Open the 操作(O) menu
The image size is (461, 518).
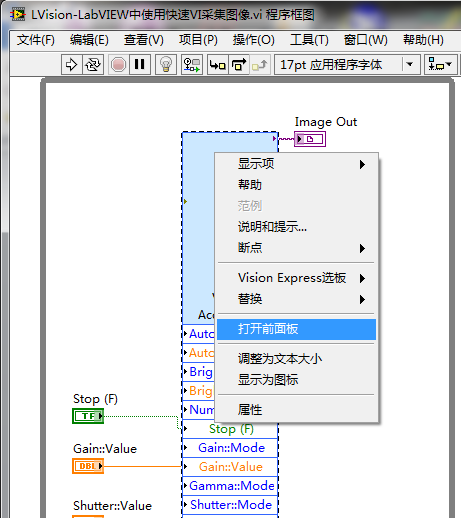(254, 40)
